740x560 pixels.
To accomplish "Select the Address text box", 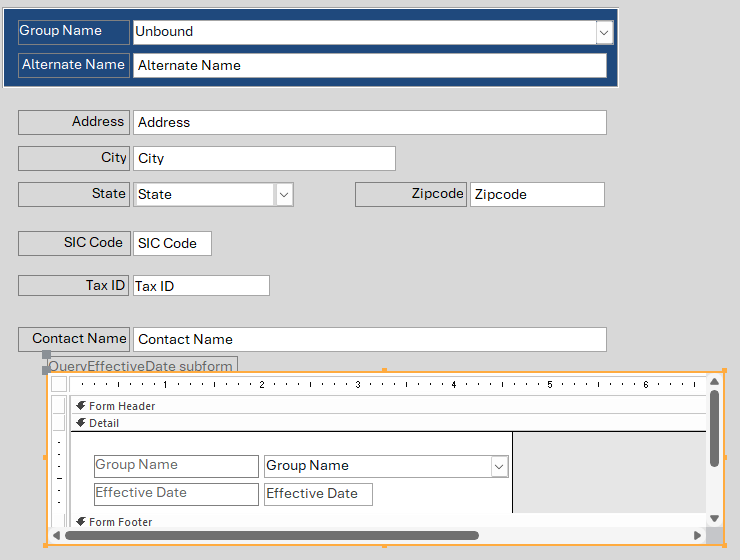I will click(x=370, y=123).
